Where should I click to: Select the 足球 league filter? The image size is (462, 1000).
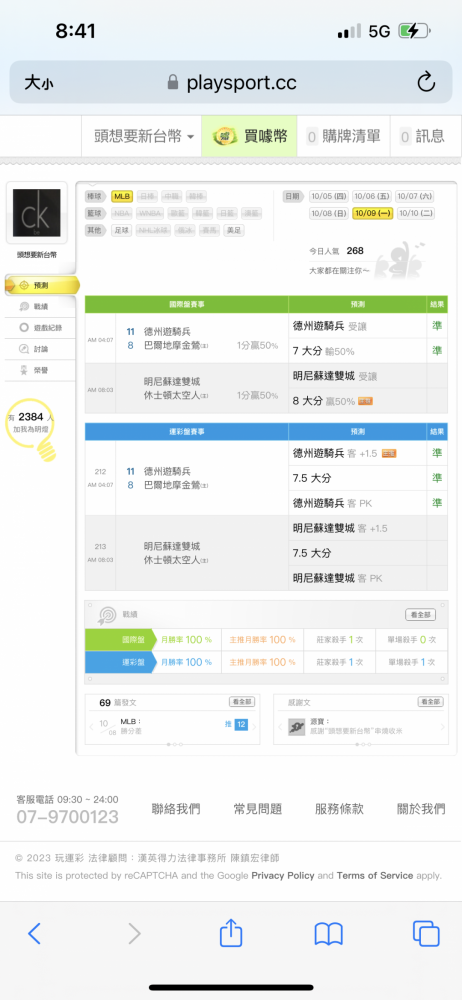pos(122,230)
